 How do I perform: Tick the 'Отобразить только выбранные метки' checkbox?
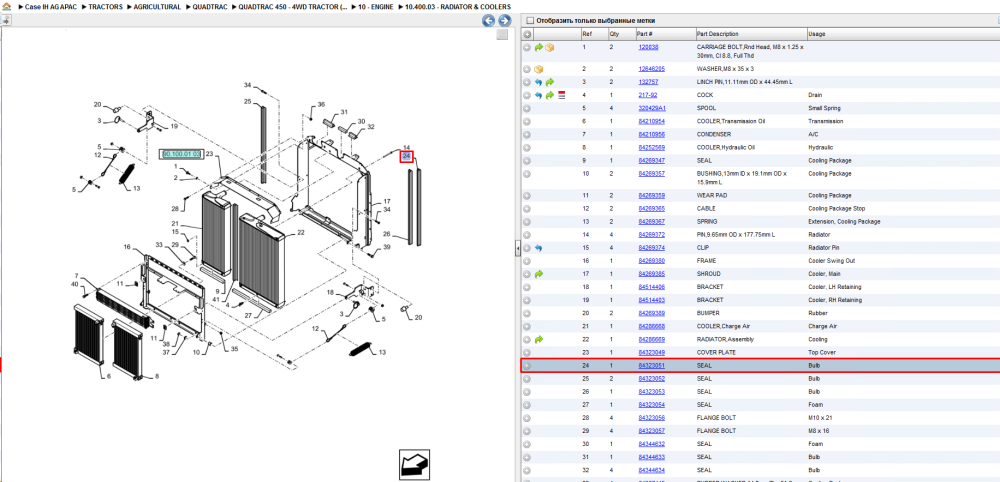[x=529, y=20]
